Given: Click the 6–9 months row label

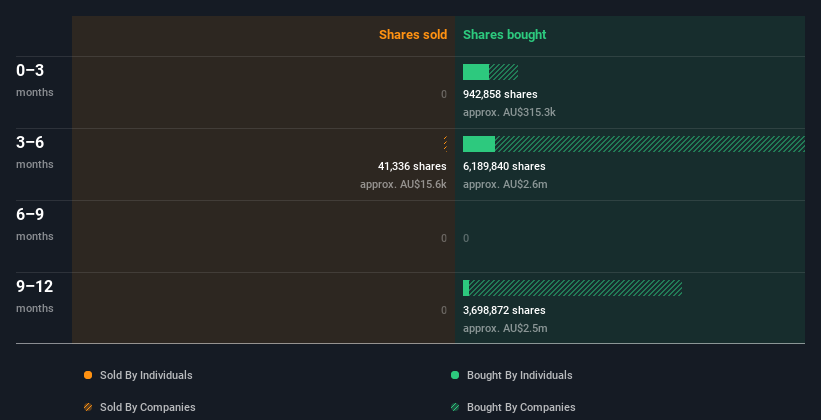Looking at the screenshot, I should point(35,224).
